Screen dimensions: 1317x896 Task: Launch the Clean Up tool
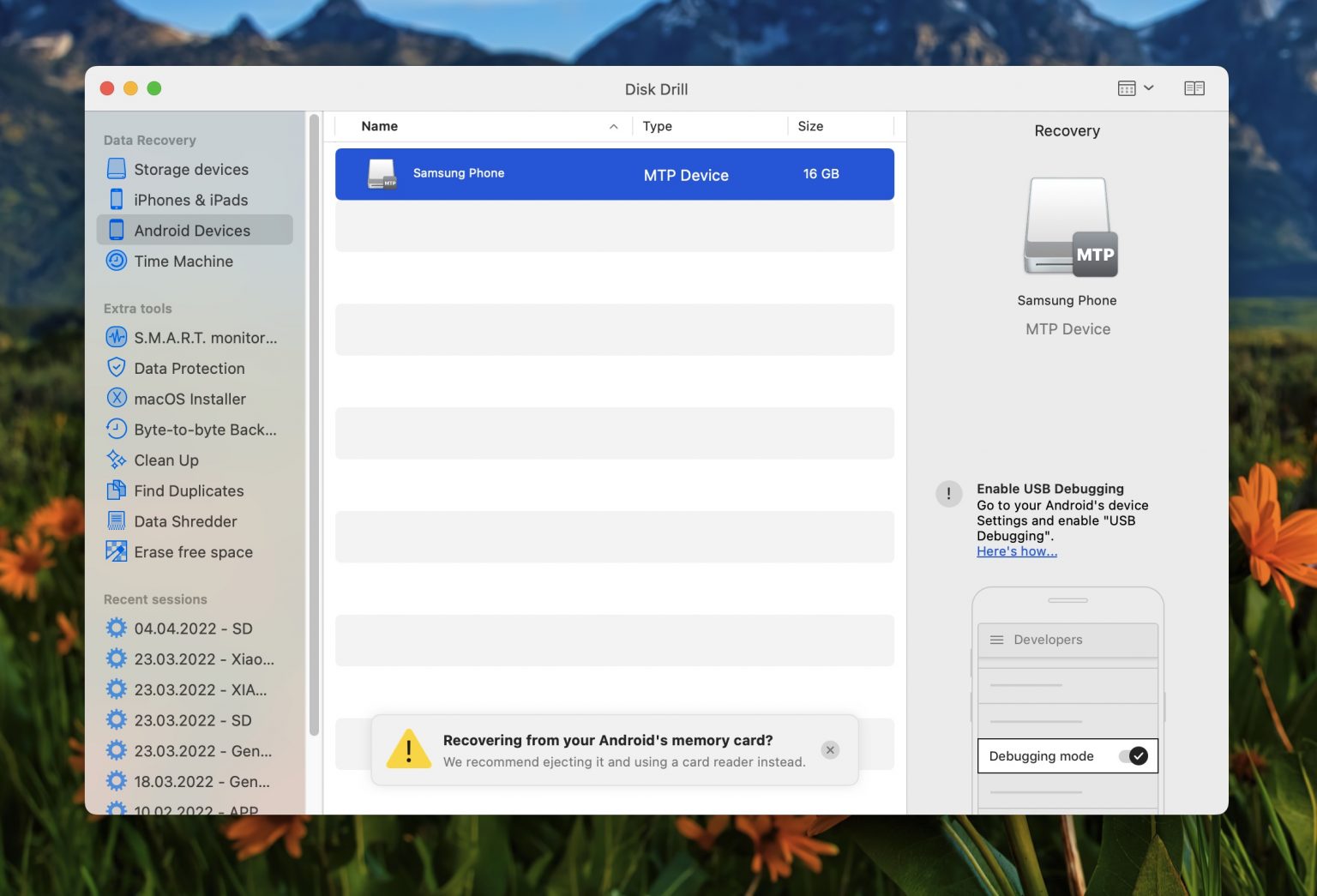tap(165, 460)
